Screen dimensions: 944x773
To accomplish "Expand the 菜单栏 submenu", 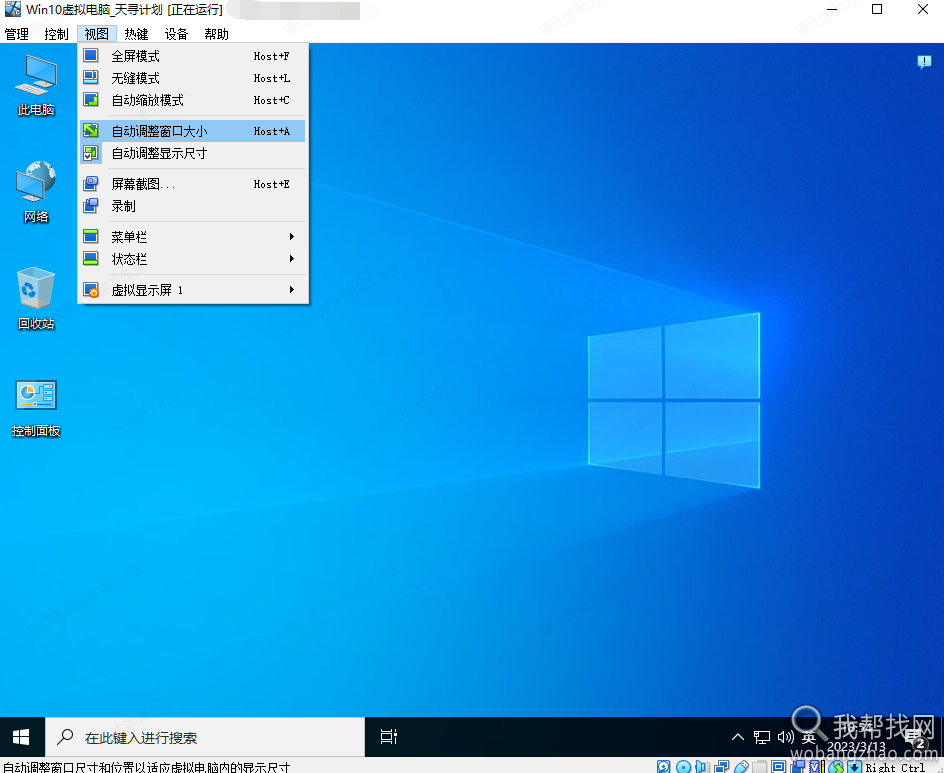I will [x=193, y=237].
